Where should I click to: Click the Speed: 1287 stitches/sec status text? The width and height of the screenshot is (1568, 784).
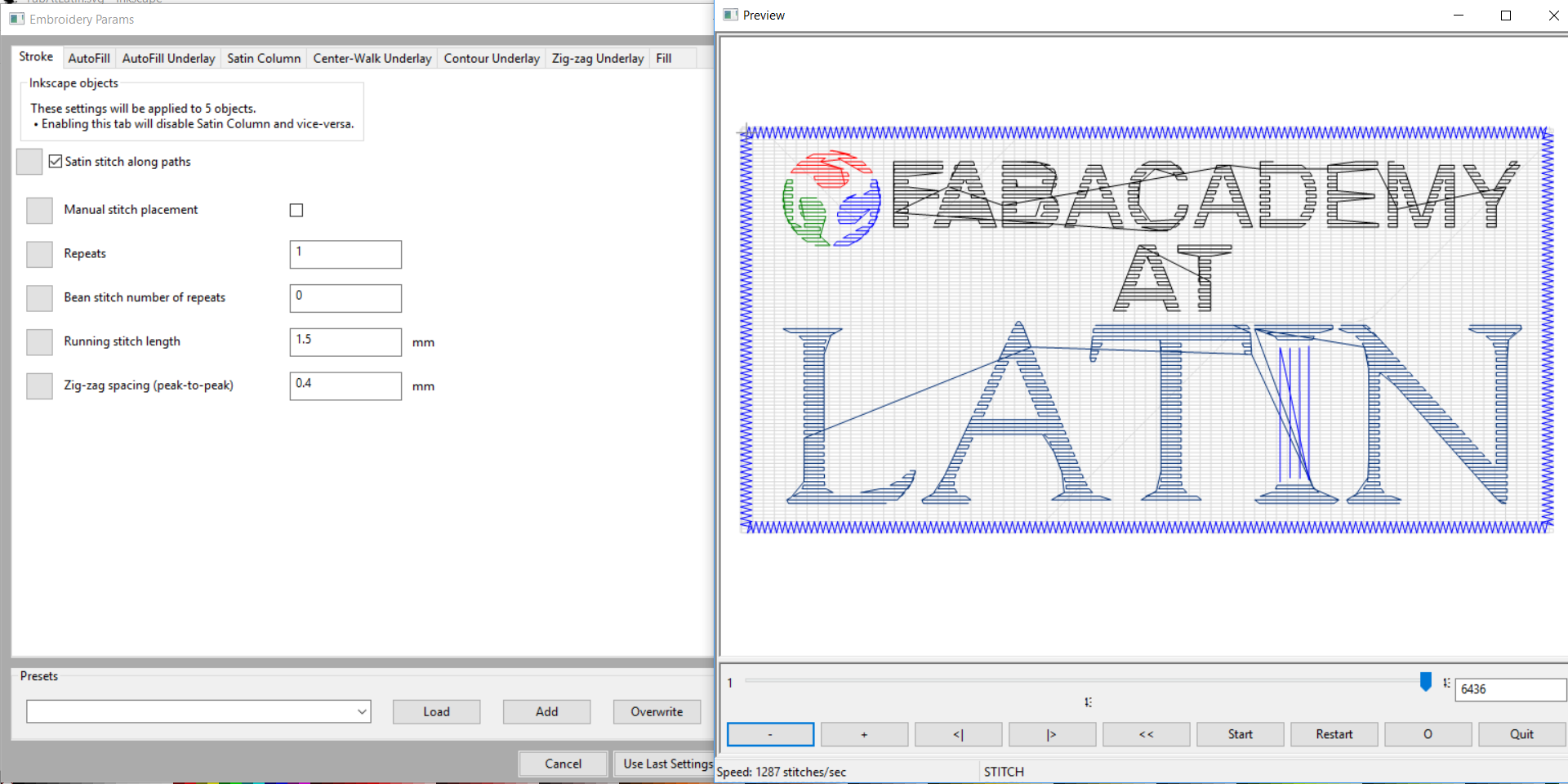tap(782, 772)
